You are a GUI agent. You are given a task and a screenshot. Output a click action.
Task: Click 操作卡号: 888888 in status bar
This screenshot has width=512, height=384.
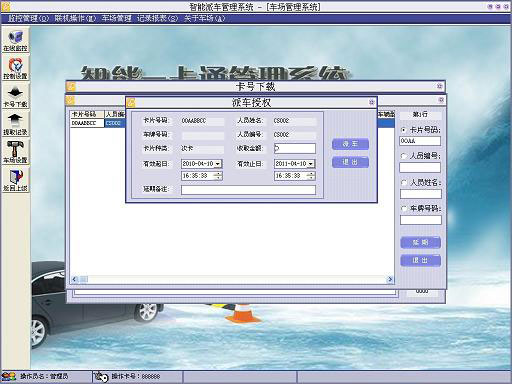click(136, 377)
